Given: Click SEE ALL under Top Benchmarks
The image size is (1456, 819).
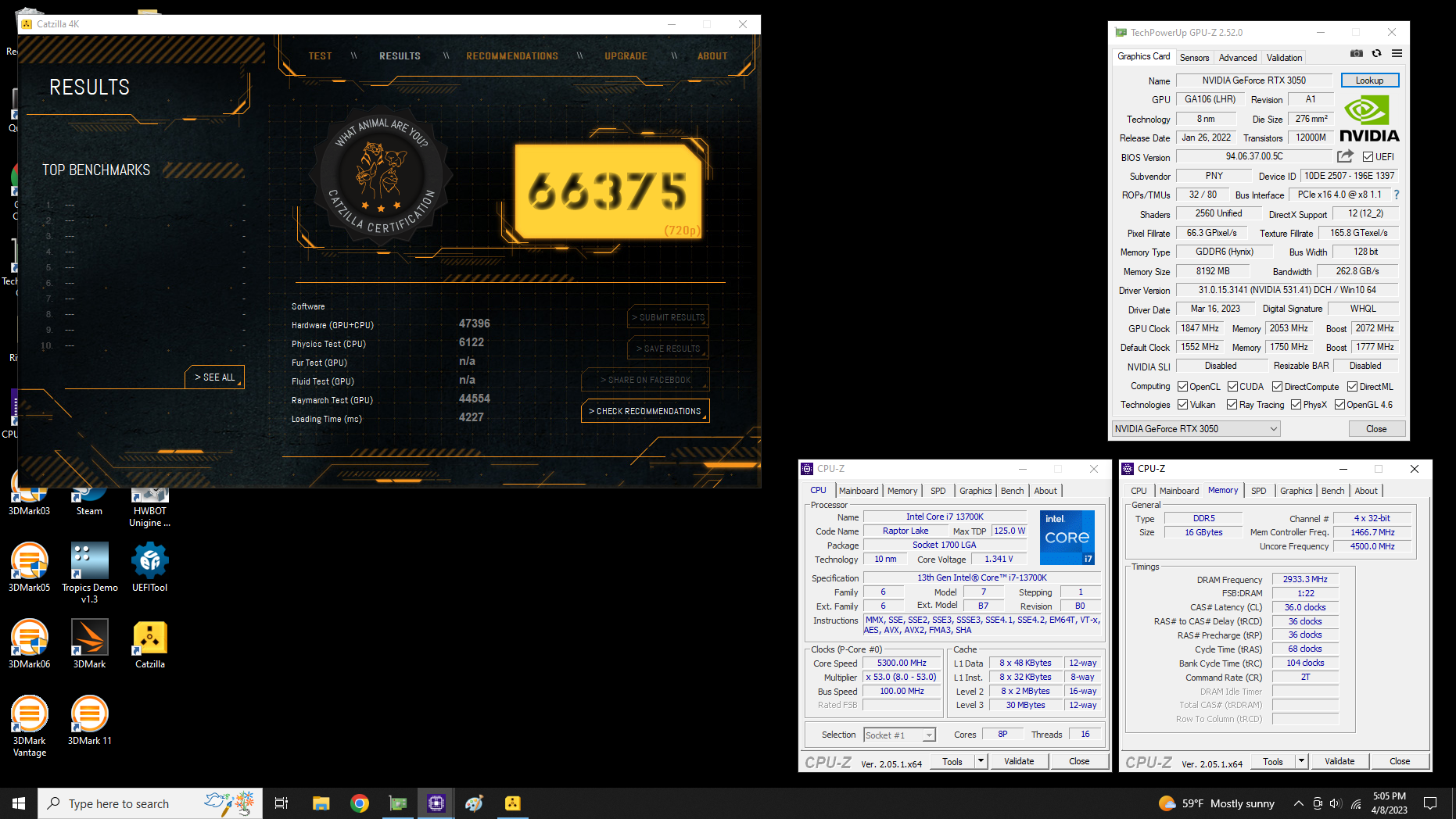Looking at the screenshot, I should [215, 377].
